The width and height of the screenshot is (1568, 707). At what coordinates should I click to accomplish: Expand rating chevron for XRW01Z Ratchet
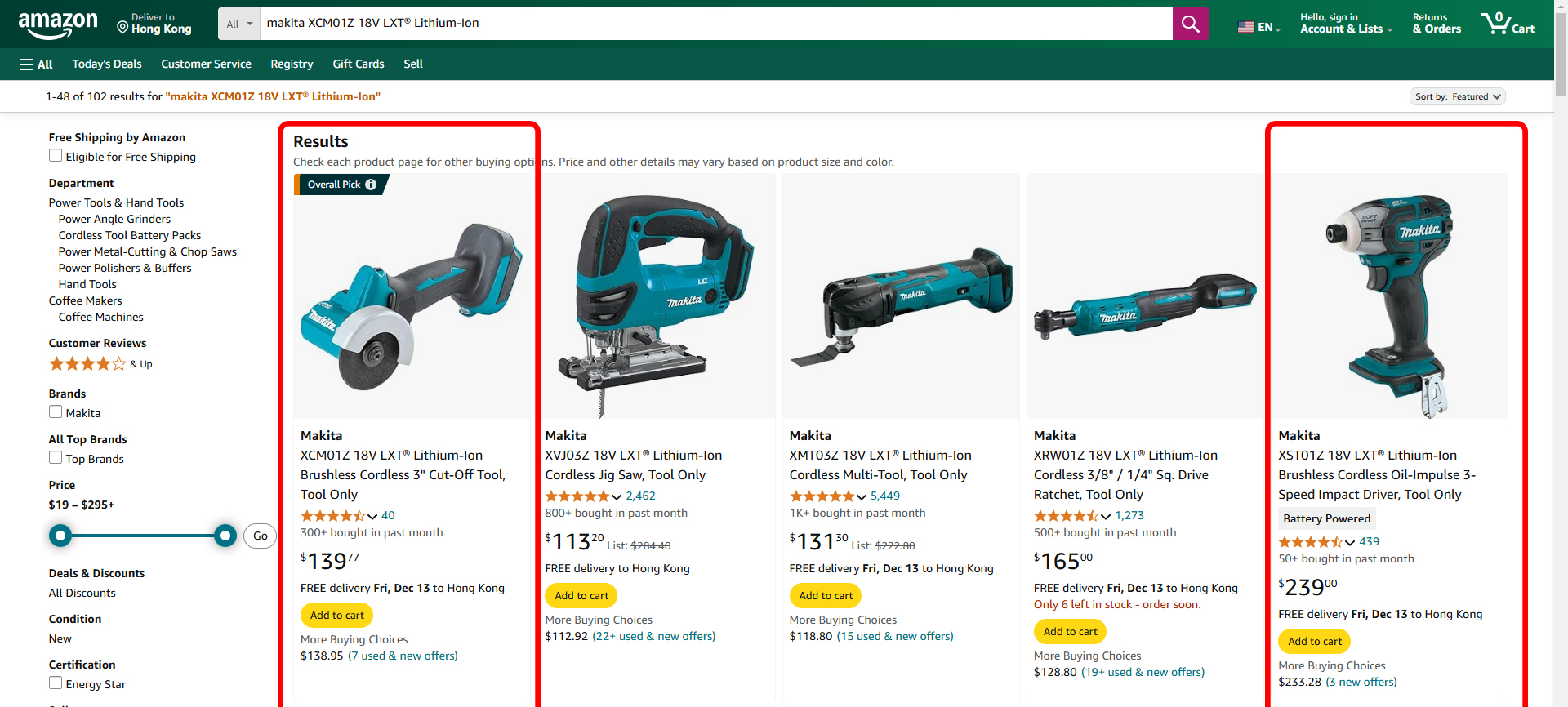click(x=1105, y=517)
